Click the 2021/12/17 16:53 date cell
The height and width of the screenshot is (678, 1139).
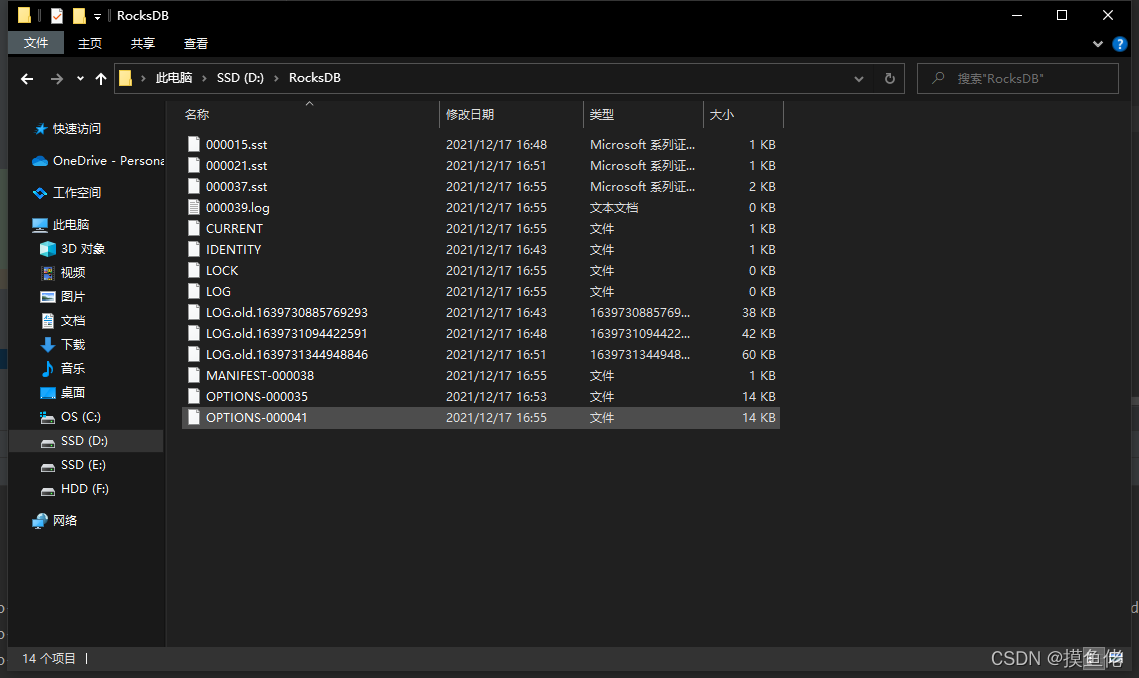tap(496, 397)
